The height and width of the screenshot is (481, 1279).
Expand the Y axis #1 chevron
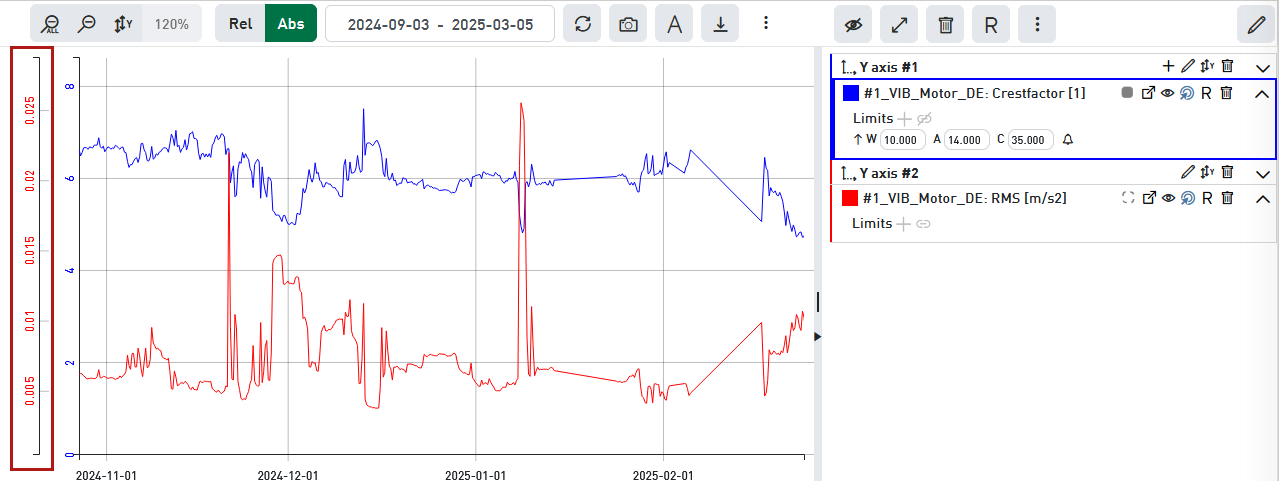(x=1263, y=67)
